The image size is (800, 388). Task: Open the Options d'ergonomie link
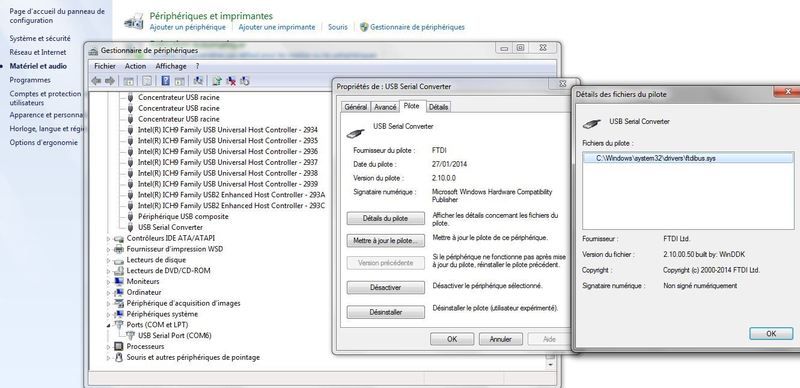click(43, 142)
